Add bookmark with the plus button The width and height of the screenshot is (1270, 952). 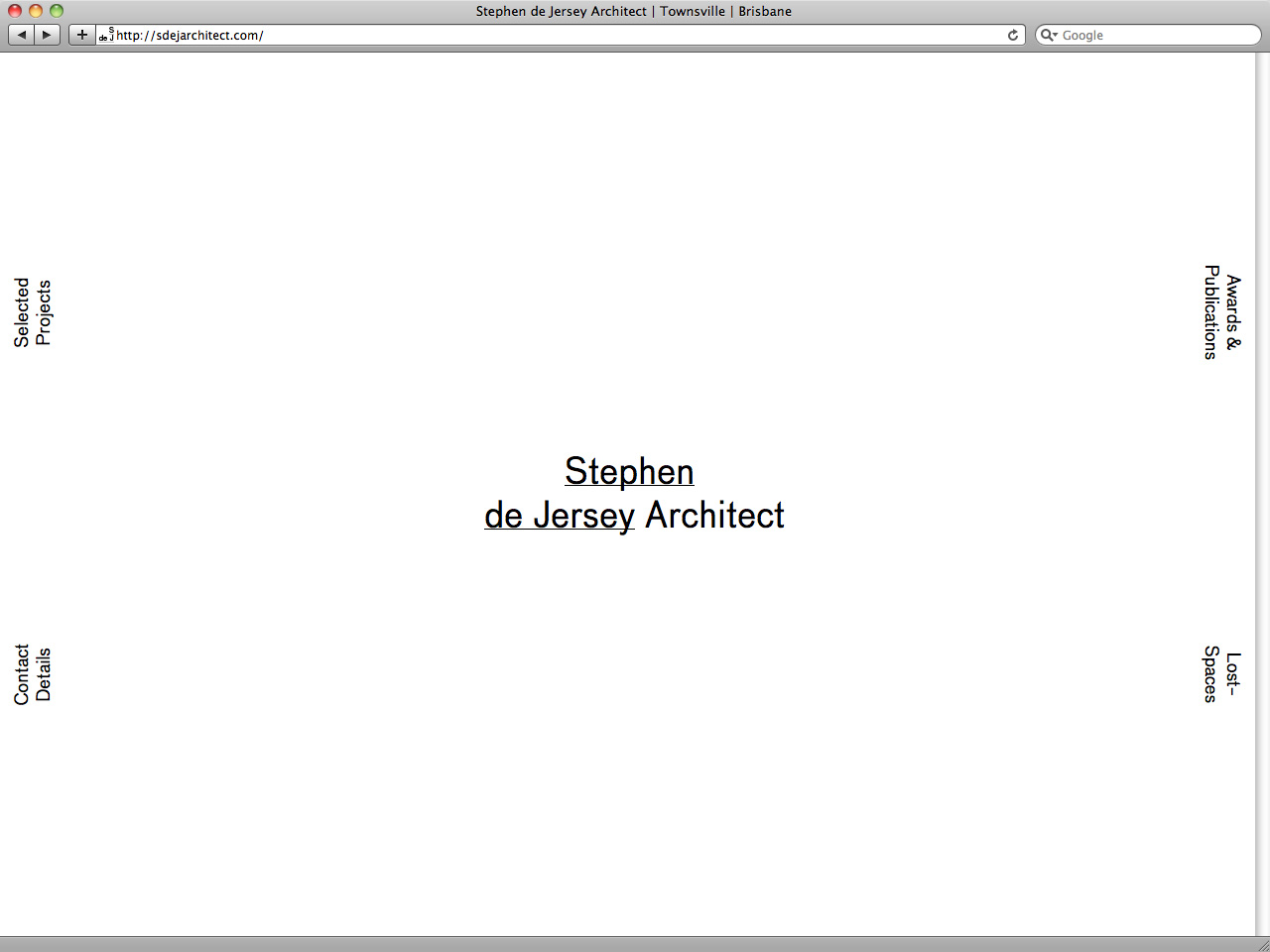(82, 35)
